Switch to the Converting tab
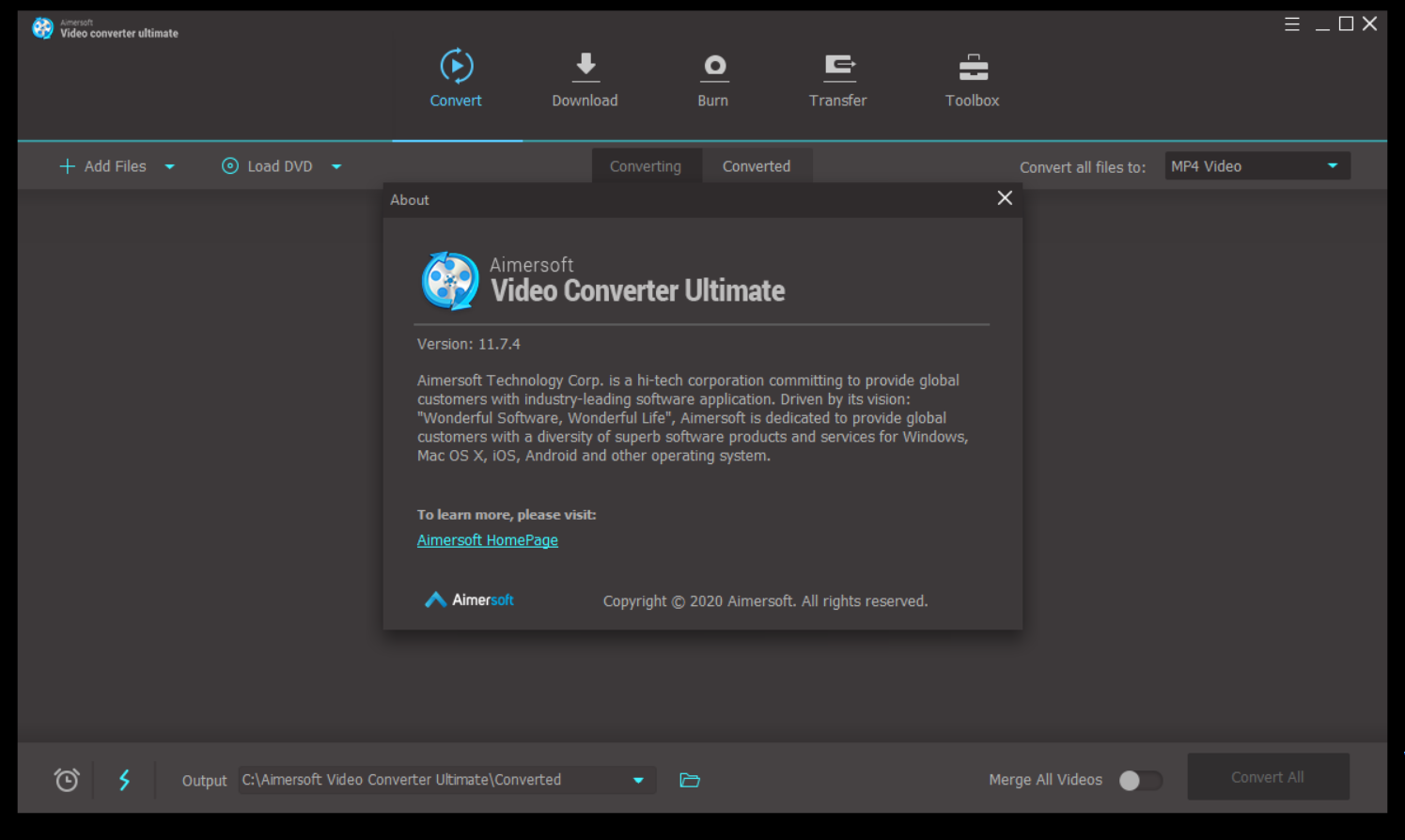Screen dimensions: 1405x840 646,166
